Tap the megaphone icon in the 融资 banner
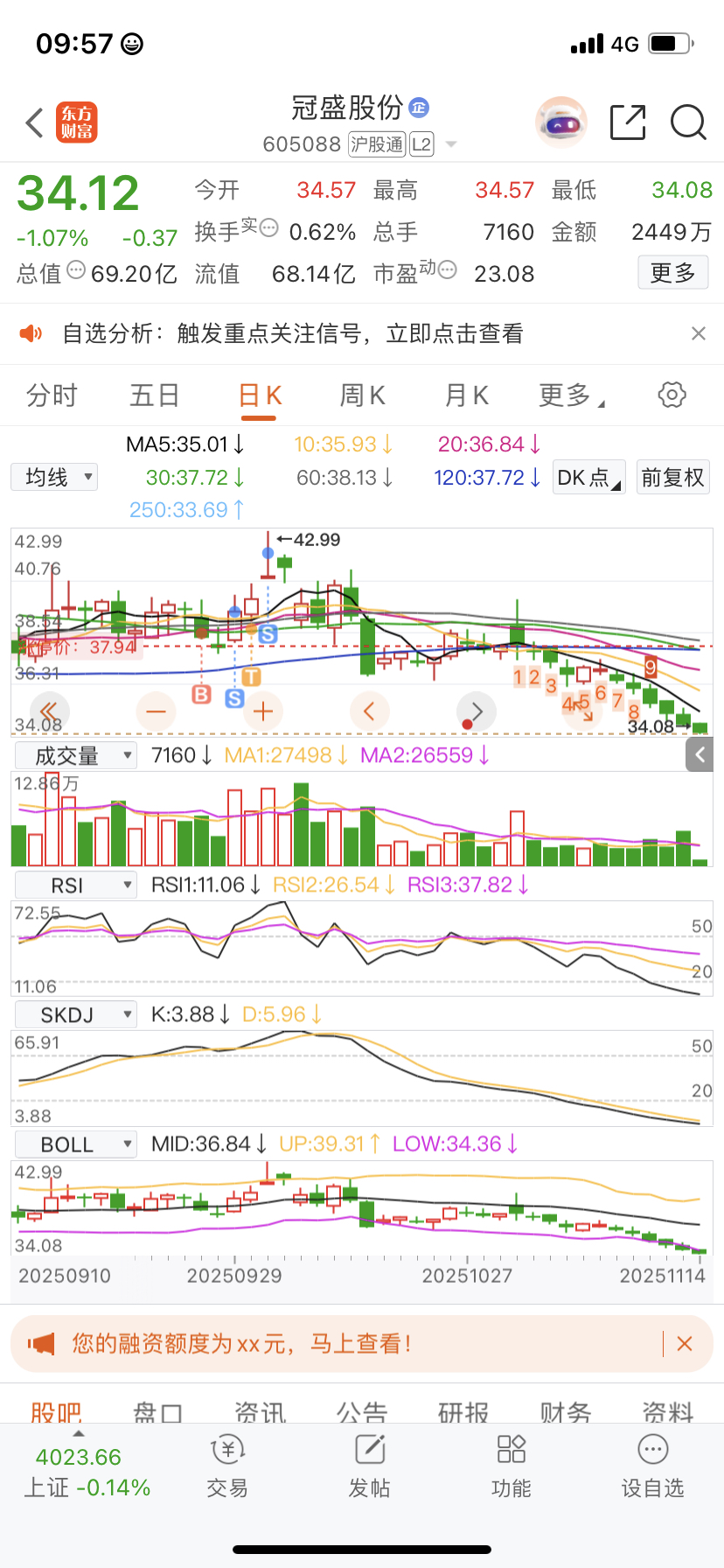 pyautogui.click(x=40, y=1344)
